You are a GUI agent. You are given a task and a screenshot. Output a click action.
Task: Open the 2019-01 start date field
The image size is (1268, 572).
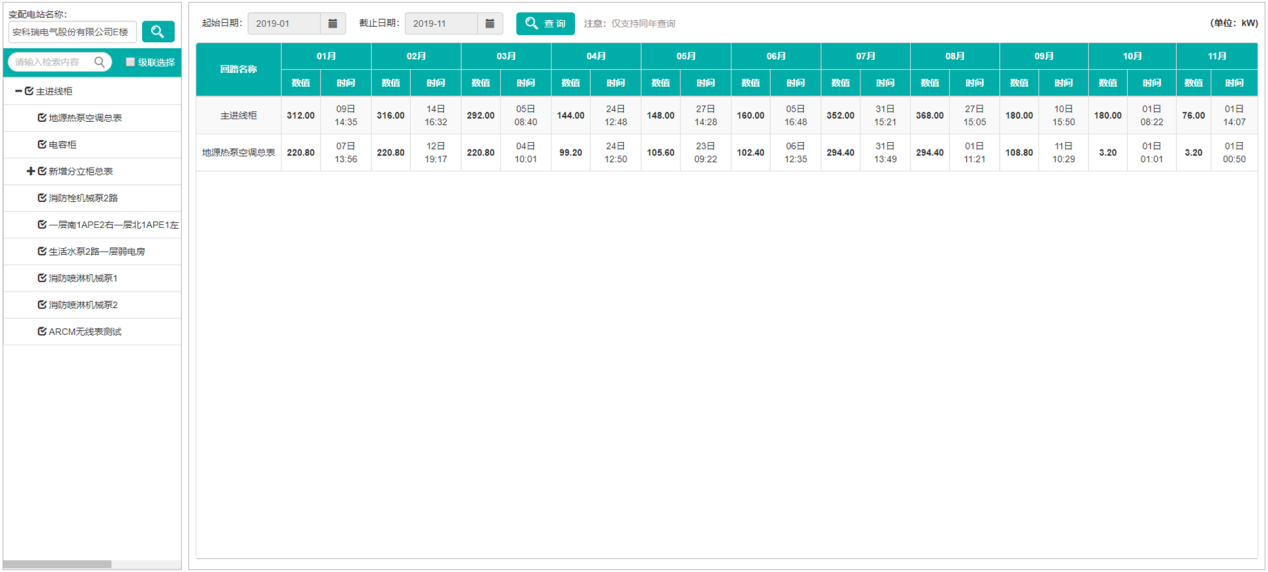click(x=284, y=24)
